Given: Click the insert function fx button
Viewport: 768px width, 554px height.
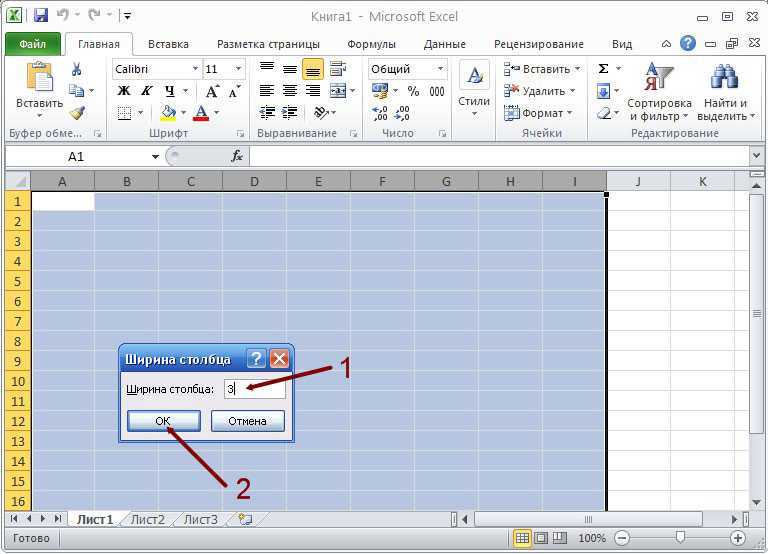Looking at the screenshot, I should pos(237,156).
